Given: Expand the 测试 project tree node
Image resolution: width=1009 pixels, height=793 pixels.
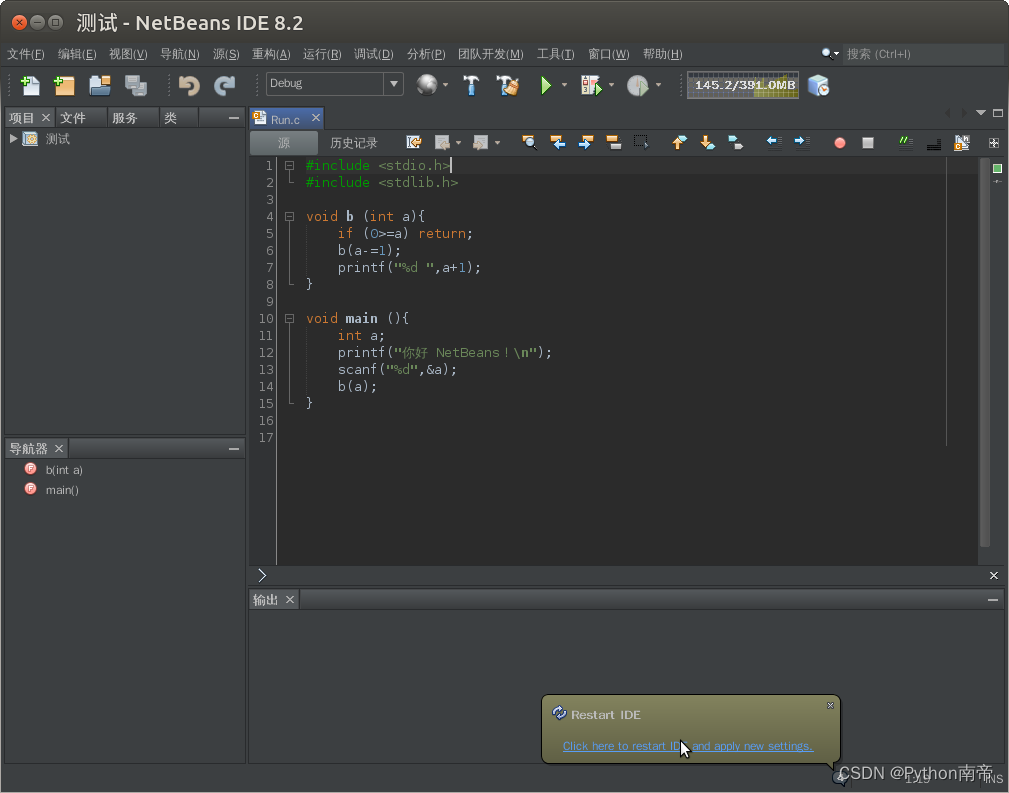Looking at the screenshot, I should click(x=14, y=138).
